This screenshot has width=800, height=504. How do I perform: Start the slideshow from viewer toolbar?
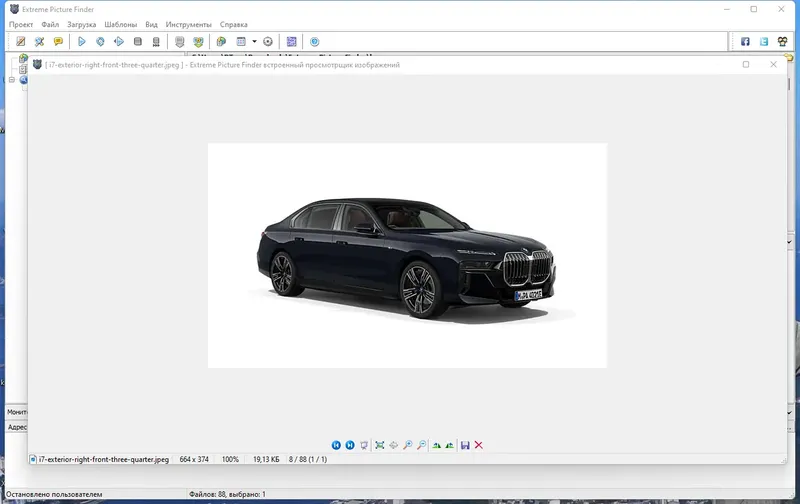(364, 445)
